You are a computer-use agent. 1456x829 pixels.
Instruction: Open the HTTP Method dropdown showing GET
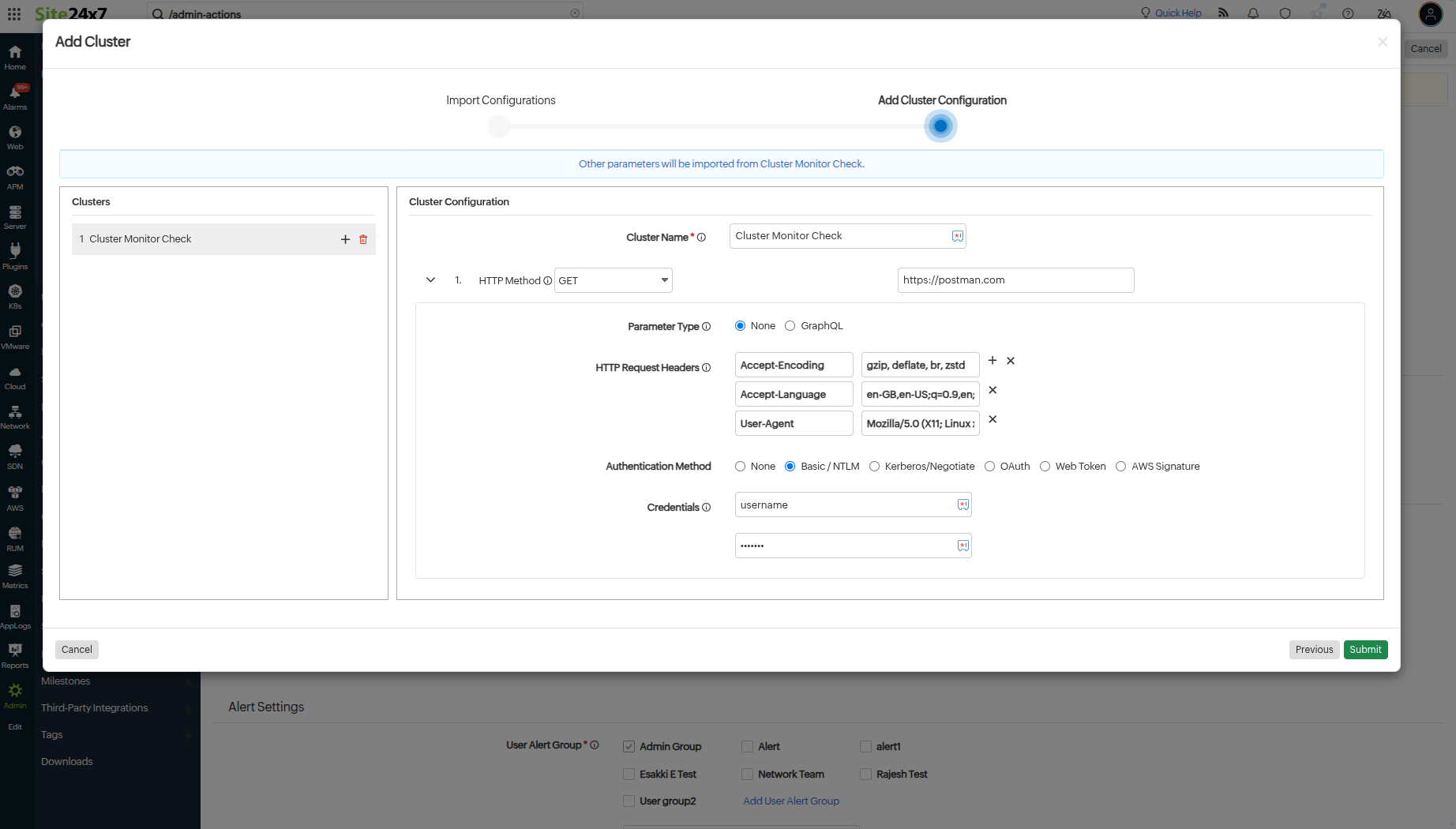pos(613,280)
